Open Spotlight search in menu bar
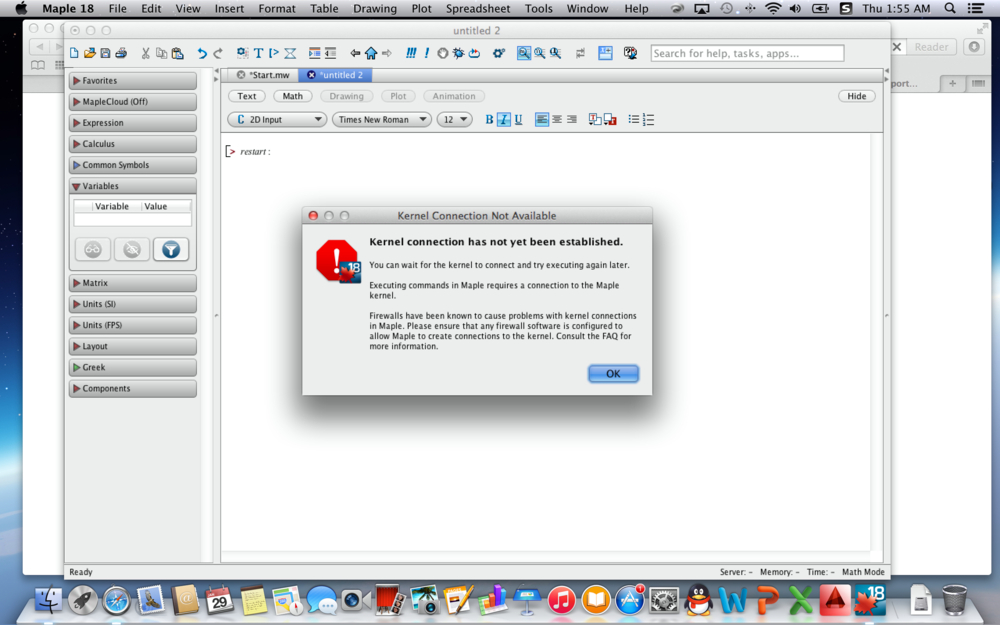The image size is (1000, 625). (950, 8)
